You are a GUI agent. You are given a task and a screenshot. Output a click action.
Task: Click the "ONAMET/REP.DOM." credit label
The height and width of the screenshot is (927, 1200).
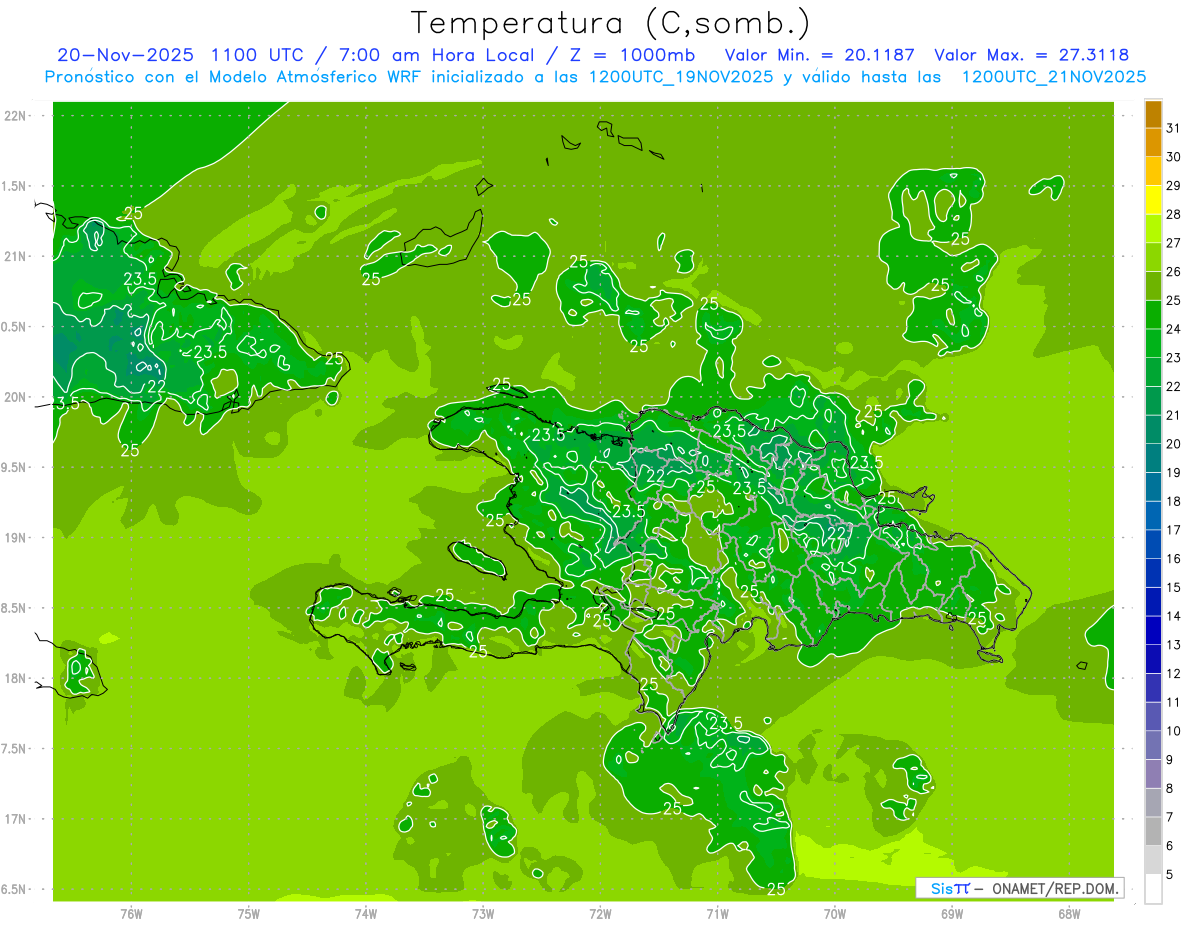1055,888
